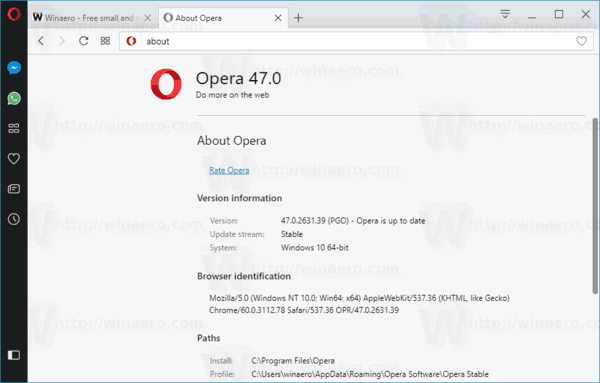
Task: Go back to the previous page
Action: pos(41,41)
